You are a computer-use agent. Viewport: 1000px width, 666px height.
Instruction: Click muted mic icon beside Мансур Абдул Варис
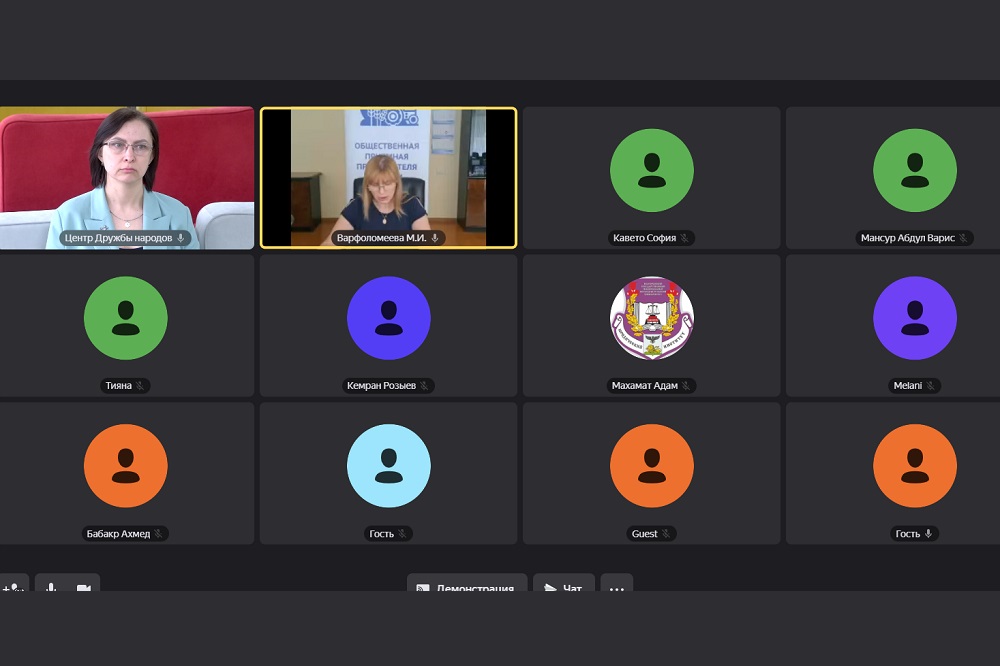click(963, 238)
